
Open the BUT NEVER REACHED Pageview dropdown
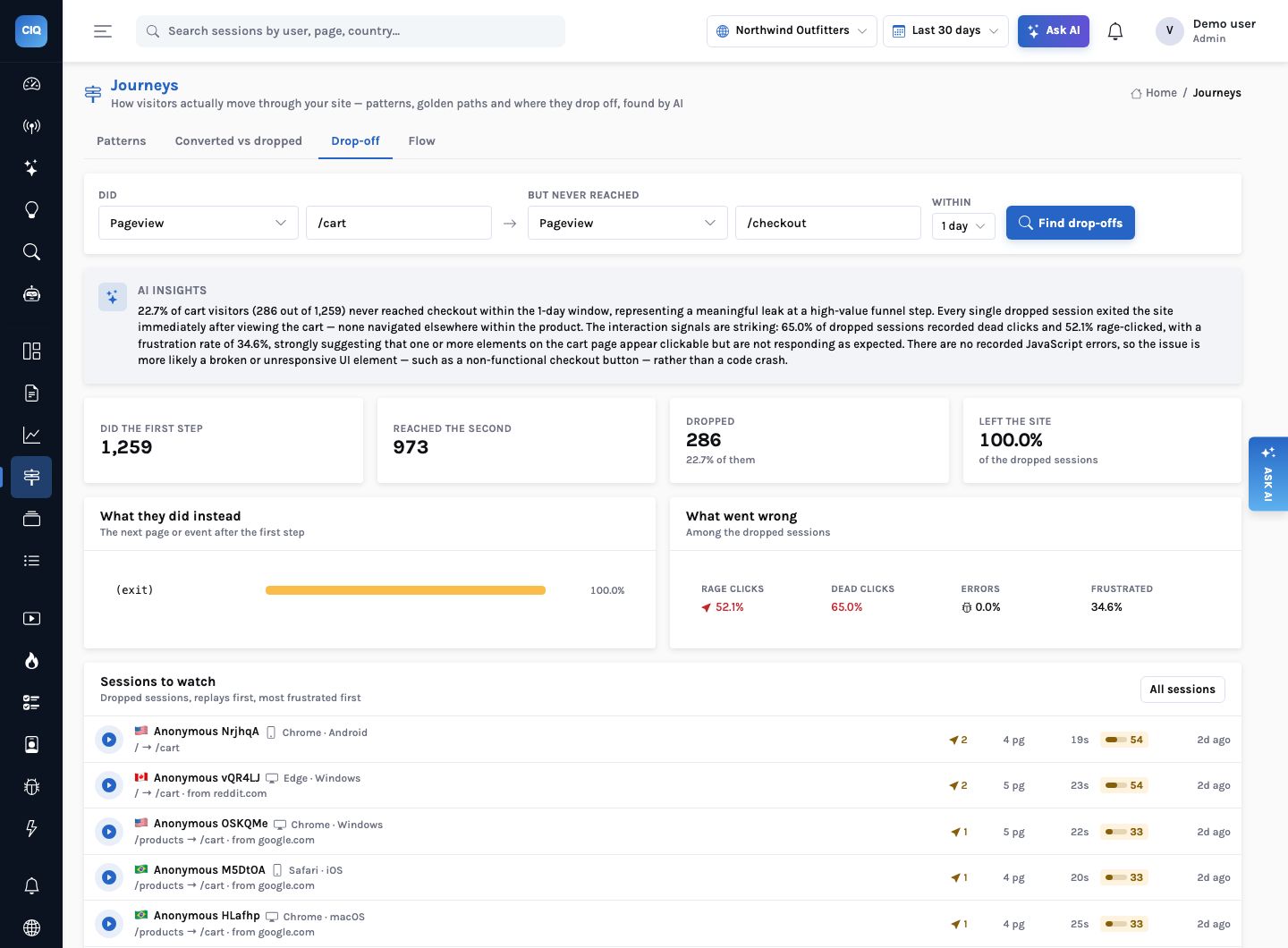627,223
